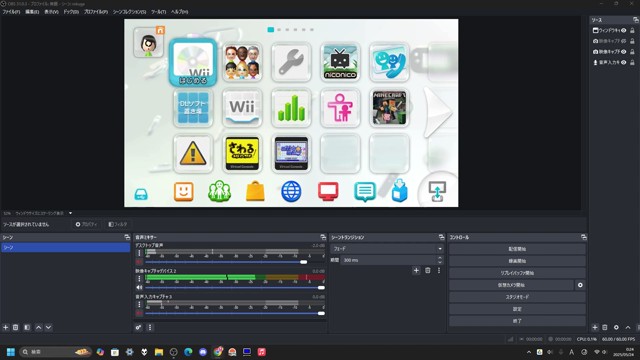Screen dimensions: 640x360
Task: Start streaming with 配信開始 button
Action: click(517, 249)
